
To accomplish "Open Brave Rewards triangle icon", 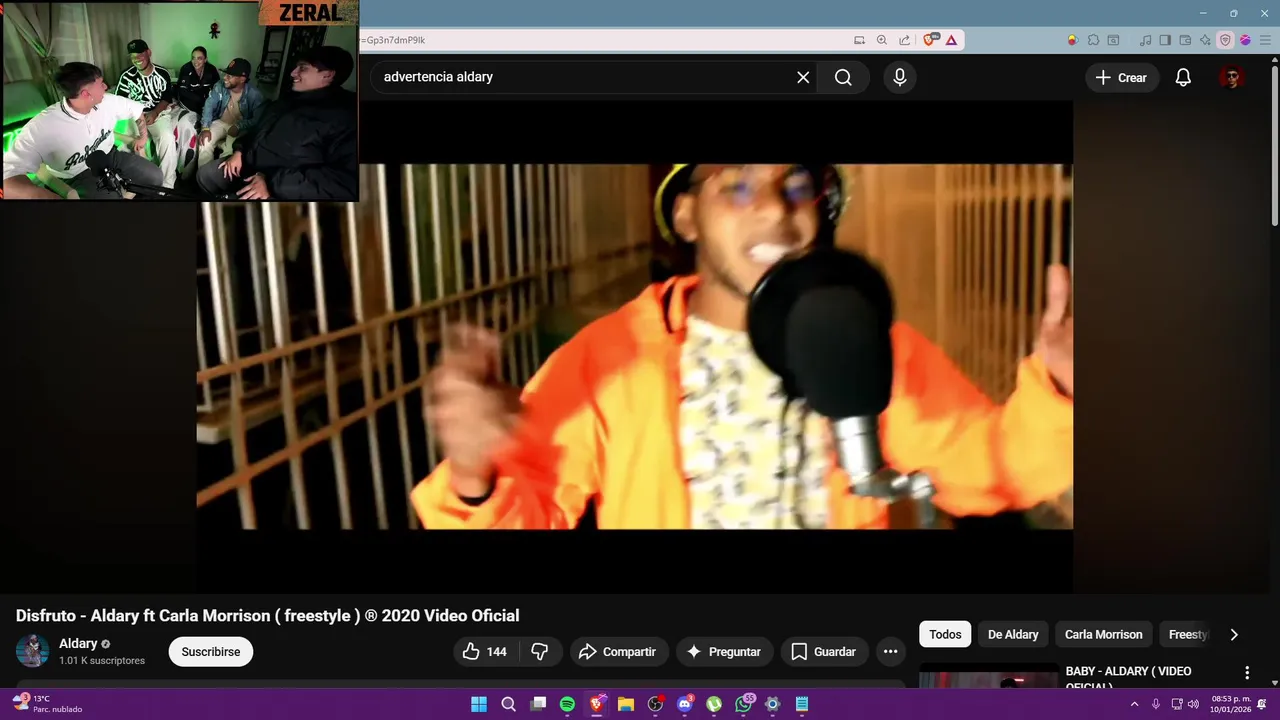I will pos(951,40).
